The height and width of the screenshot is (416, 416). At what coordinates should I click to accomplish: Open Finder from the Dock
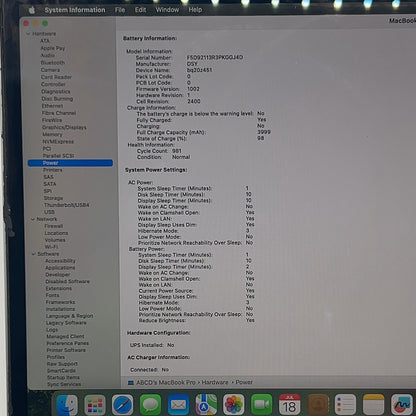click(x=67, y=405)
